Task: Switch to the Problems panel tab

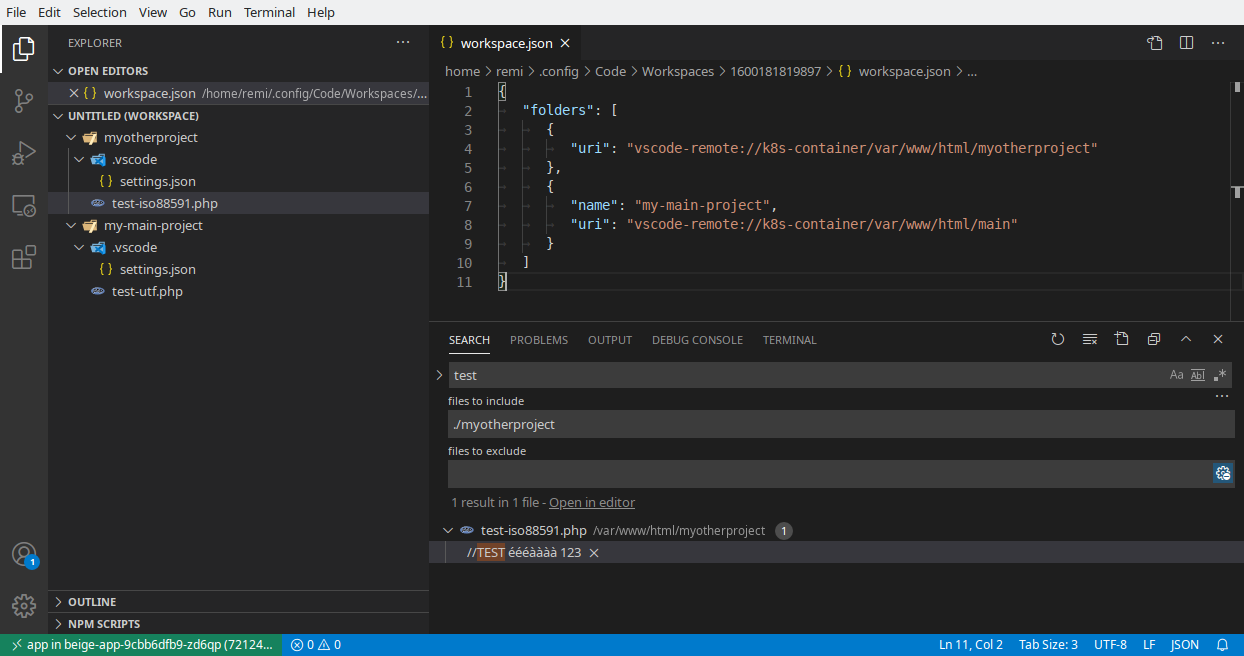Action: (x=539, y=340)
